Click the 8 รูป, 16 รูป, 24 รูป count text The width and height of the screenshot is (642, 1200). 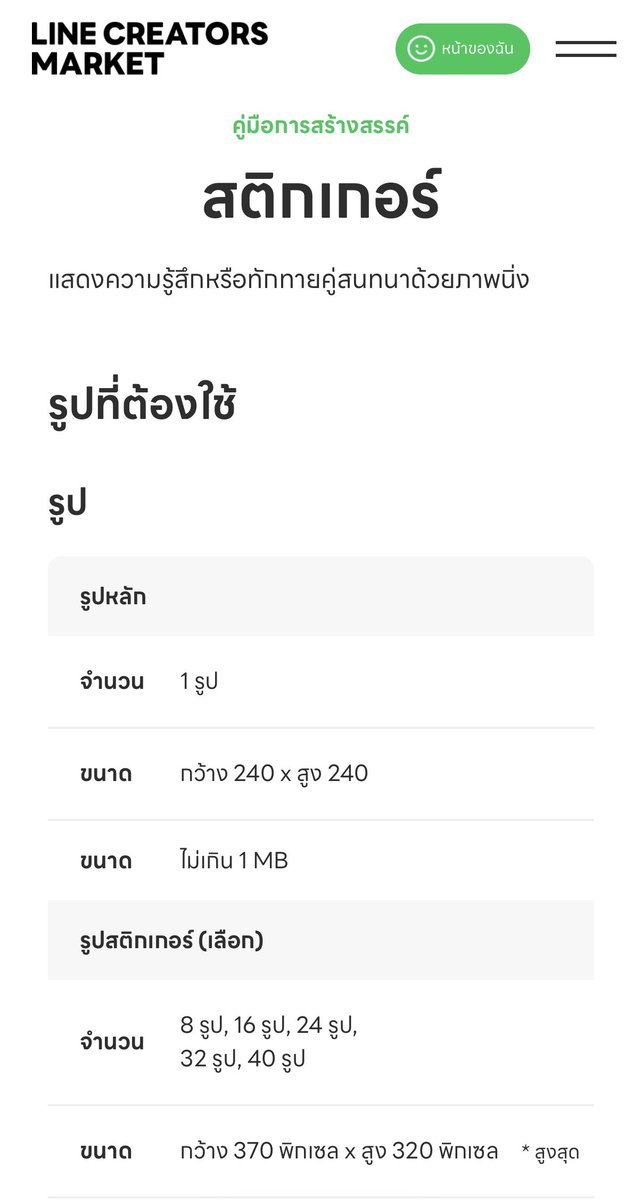pyautogui.click(x=269, y=1025)
